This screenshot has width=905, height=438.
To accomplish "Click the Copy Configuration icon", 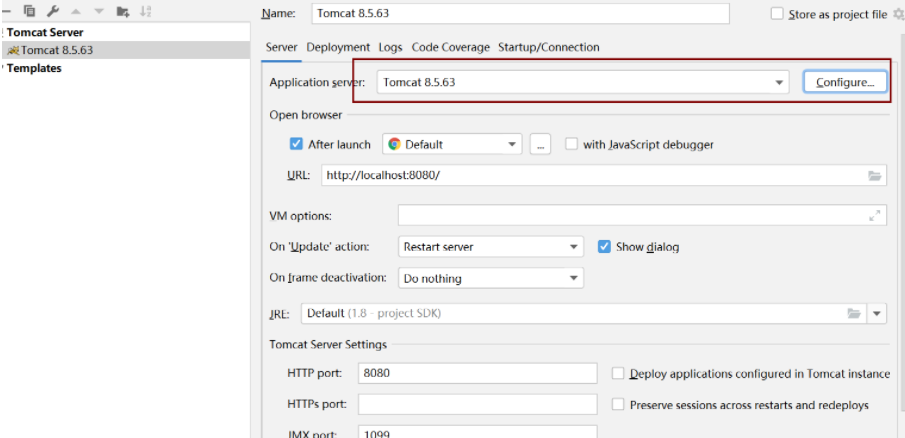I will coord(29,12).
